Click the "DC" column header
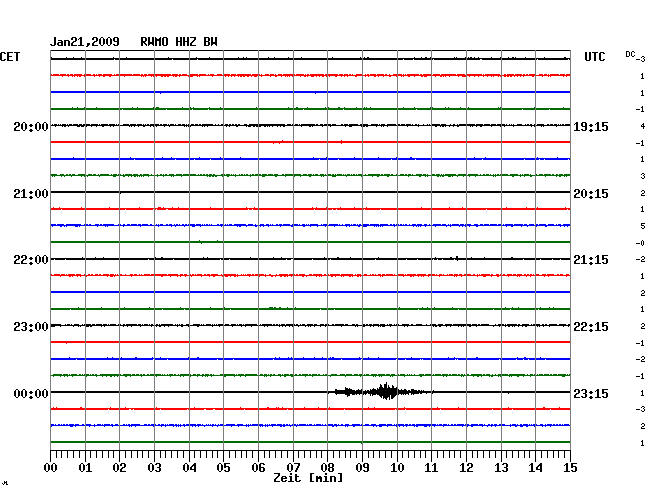The height and width of the screenshot is (494, 650). point(630,54)
